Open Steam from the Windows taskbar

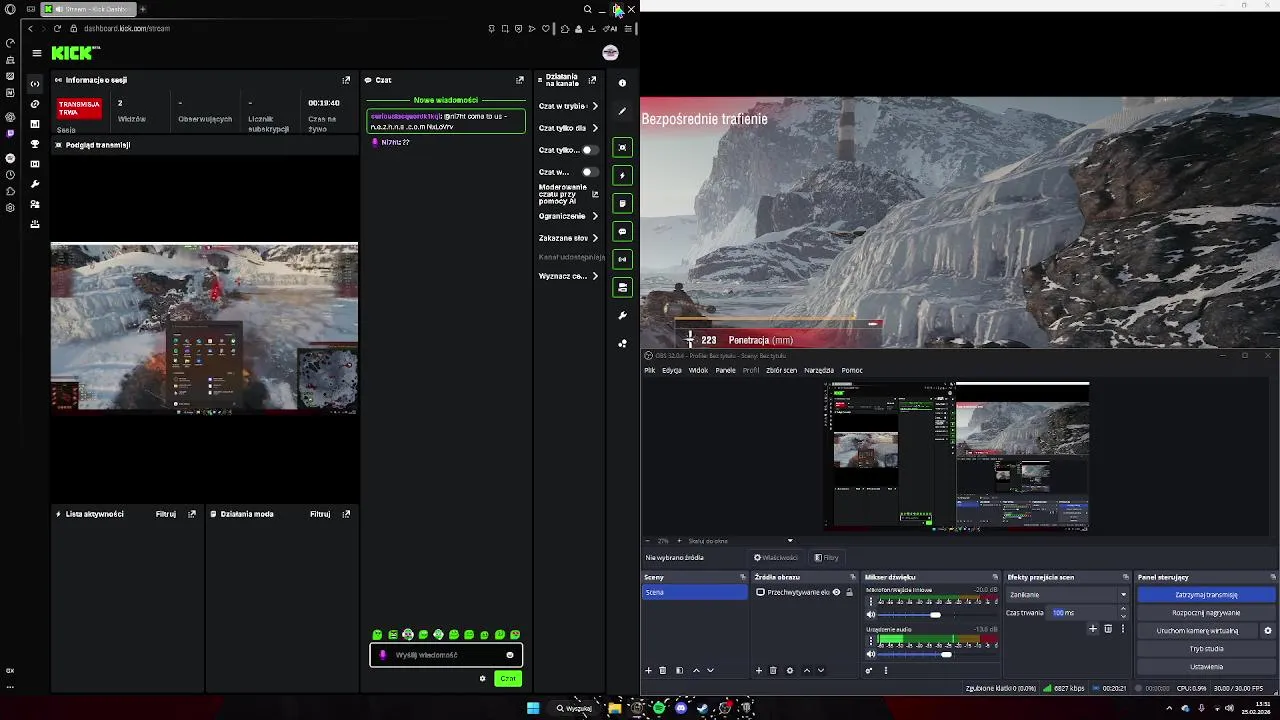(702, 708)
